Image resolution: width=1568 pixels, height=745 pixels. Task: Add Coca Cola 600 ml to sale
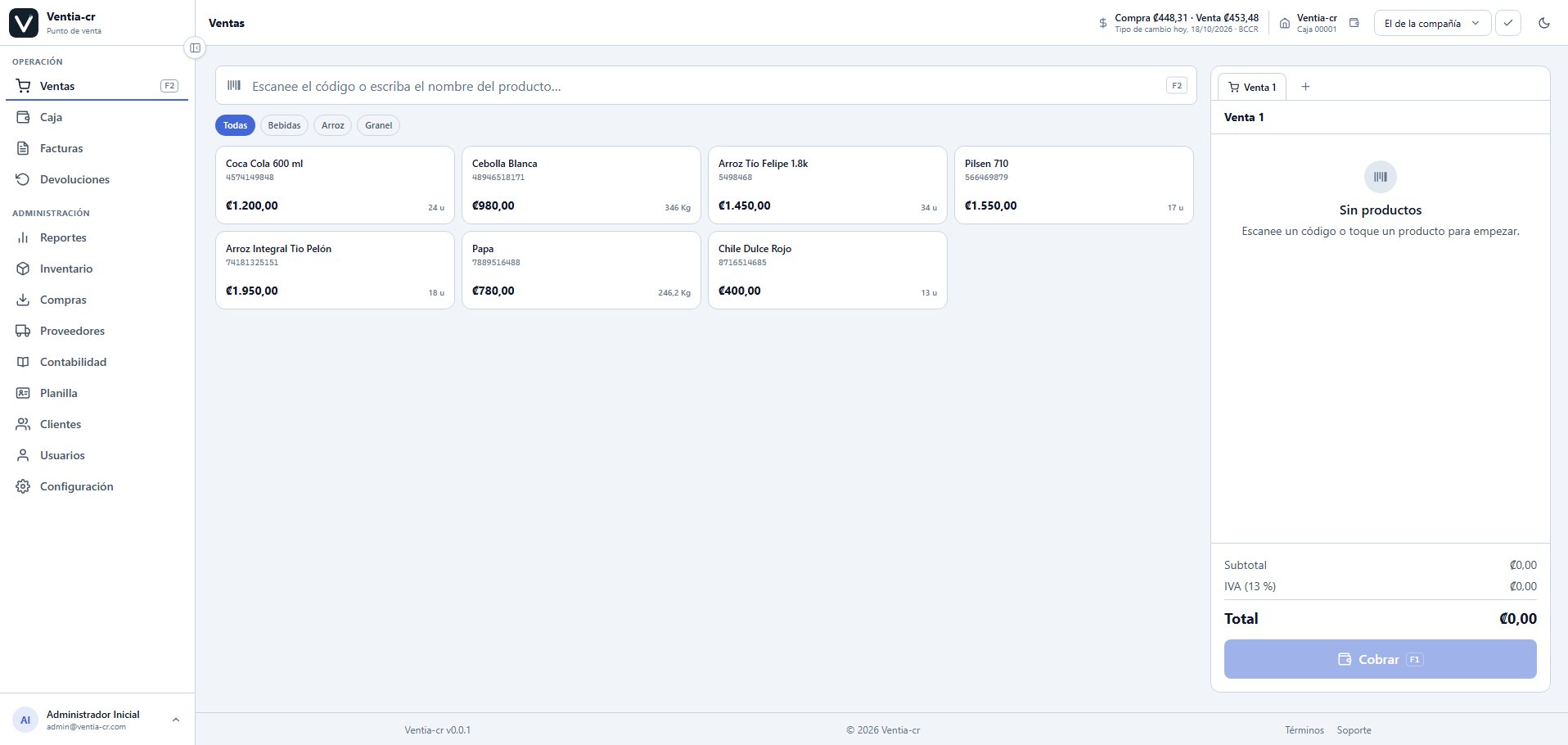pos(335,185)
